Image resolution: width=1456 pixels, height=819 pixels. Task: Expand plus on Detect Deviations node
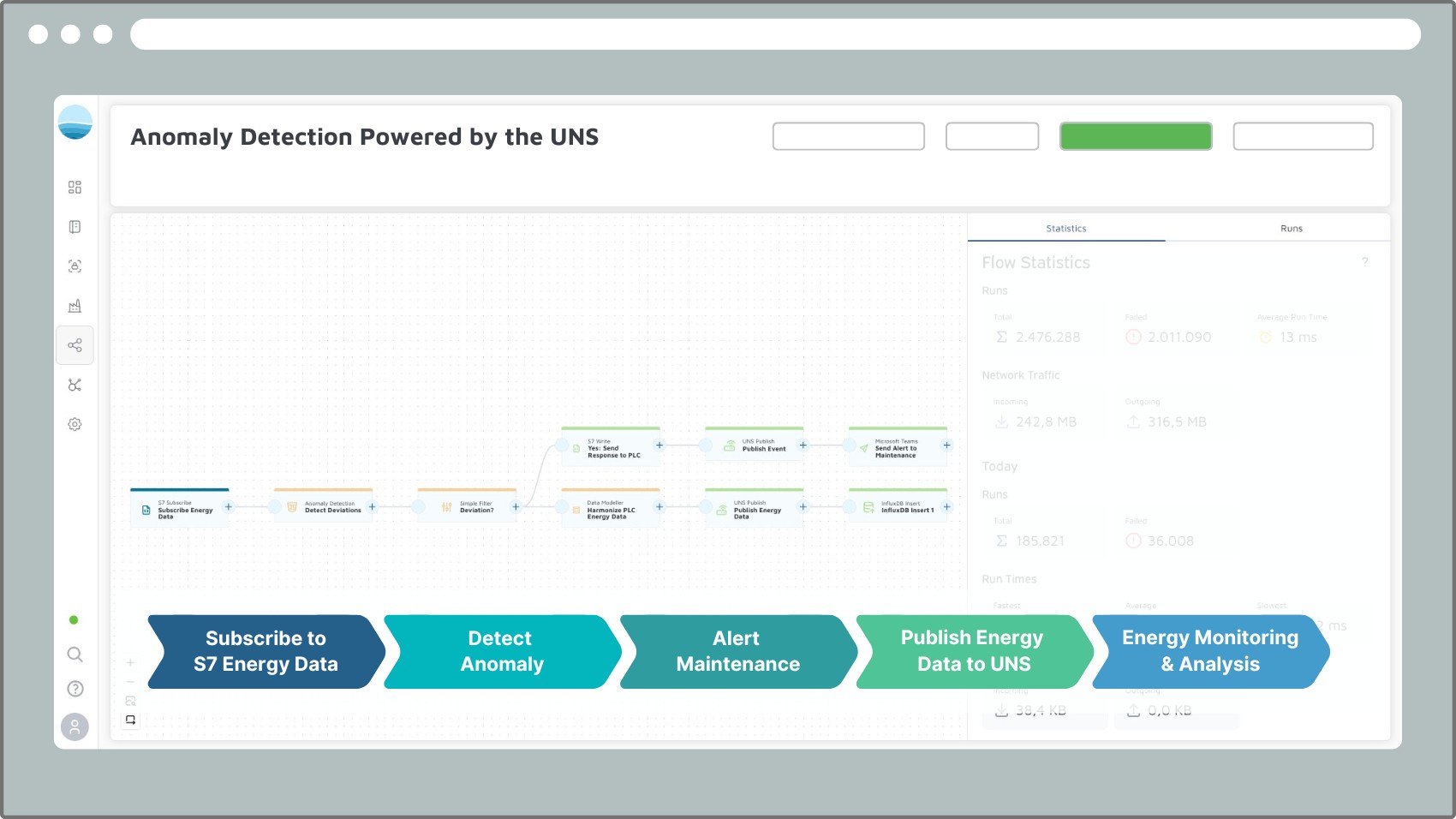(x=373, y=507)
